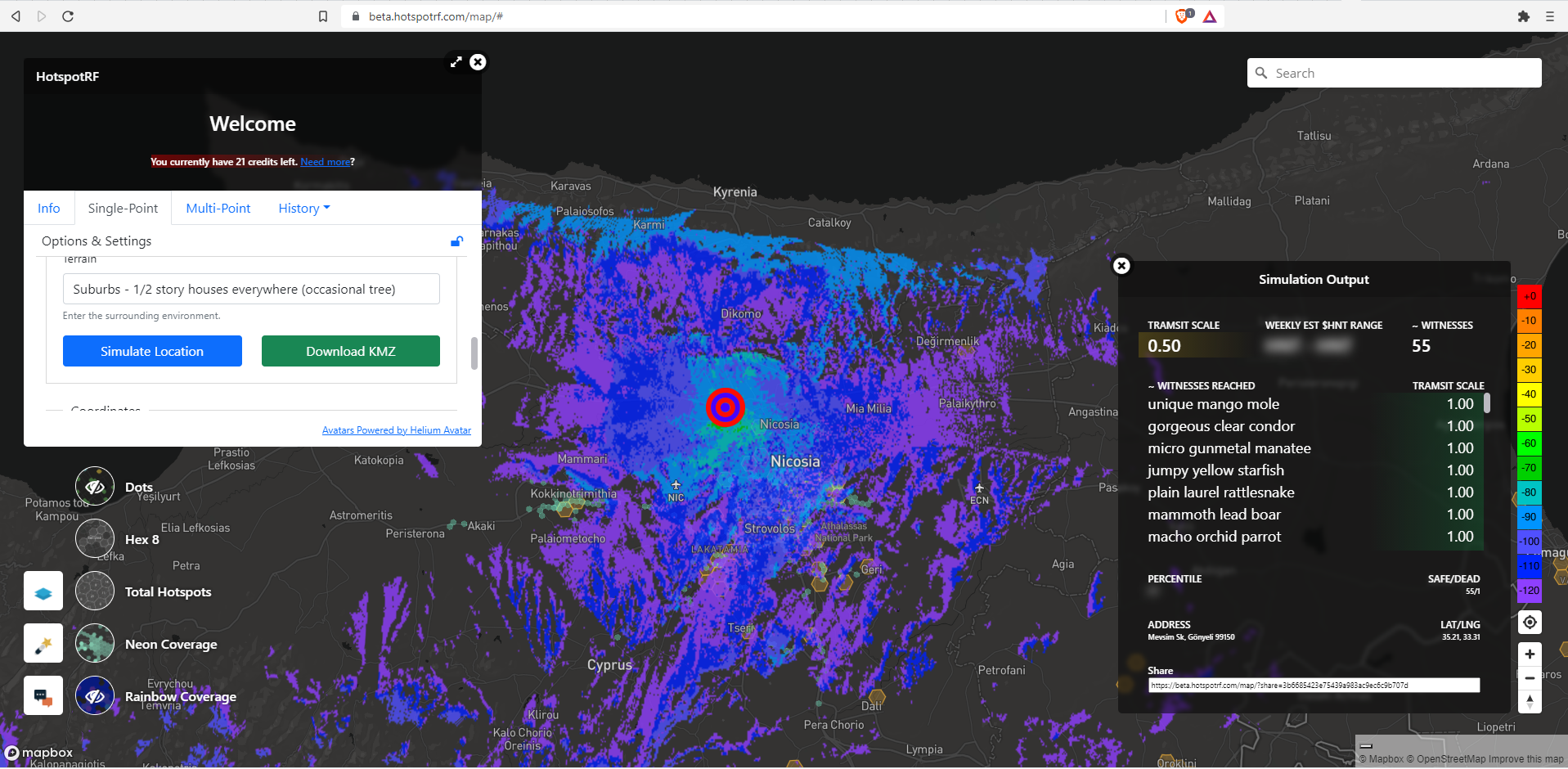Viewport: 1568px width, 769px height.
Task: Open the Need more credits link
Action: [x=325, y=161]
